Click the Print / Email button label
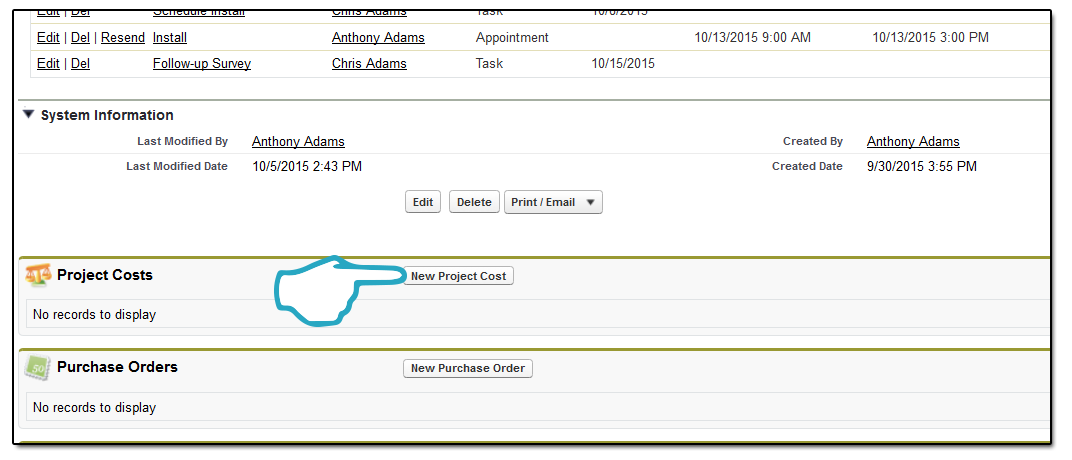The height and width of the screenshot is (460, 1072). pos(543,202)
